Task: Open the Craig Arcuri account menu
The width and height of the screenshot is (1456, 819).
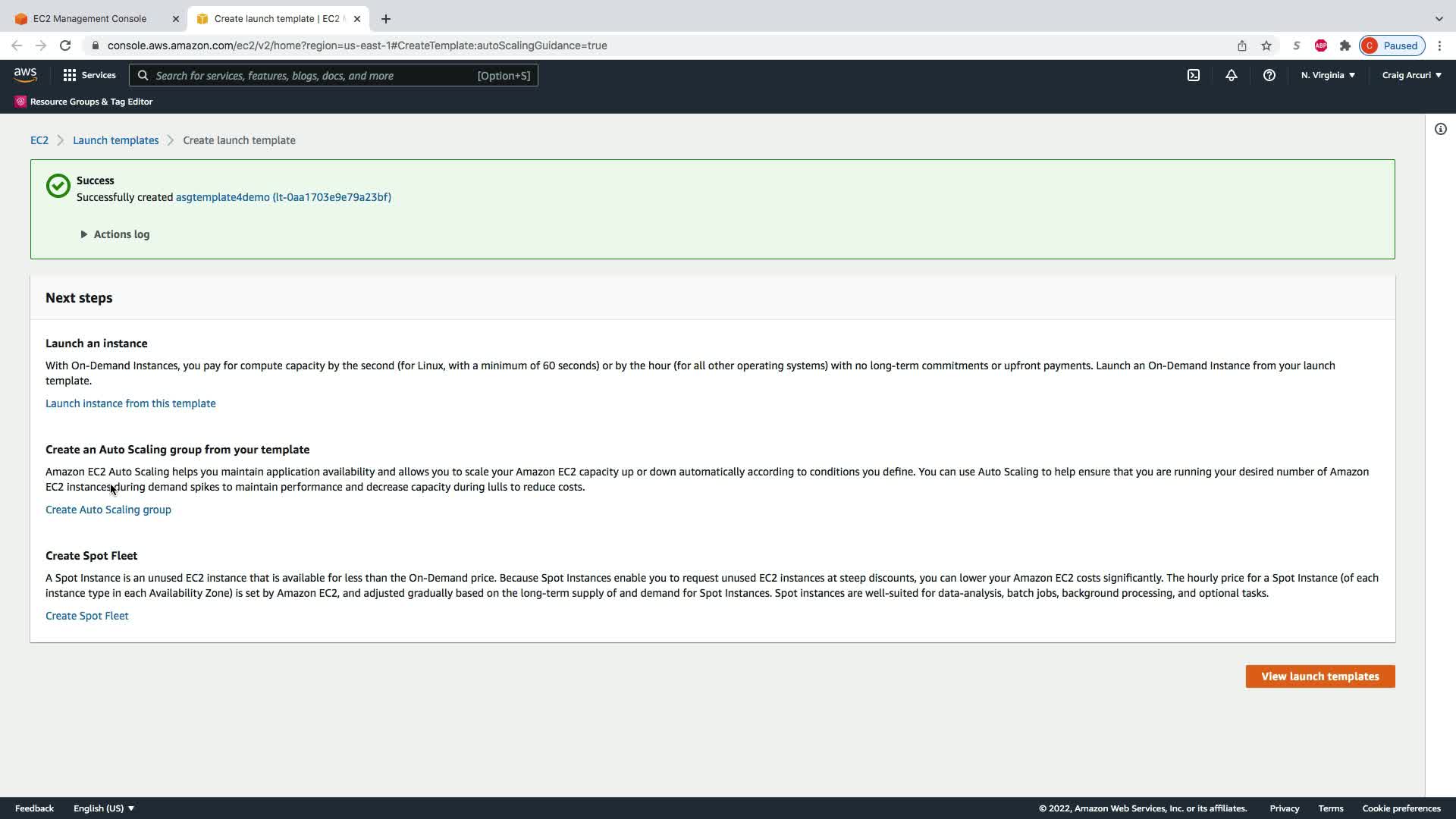Action: pyautogui.click(x=1410, y=75)
